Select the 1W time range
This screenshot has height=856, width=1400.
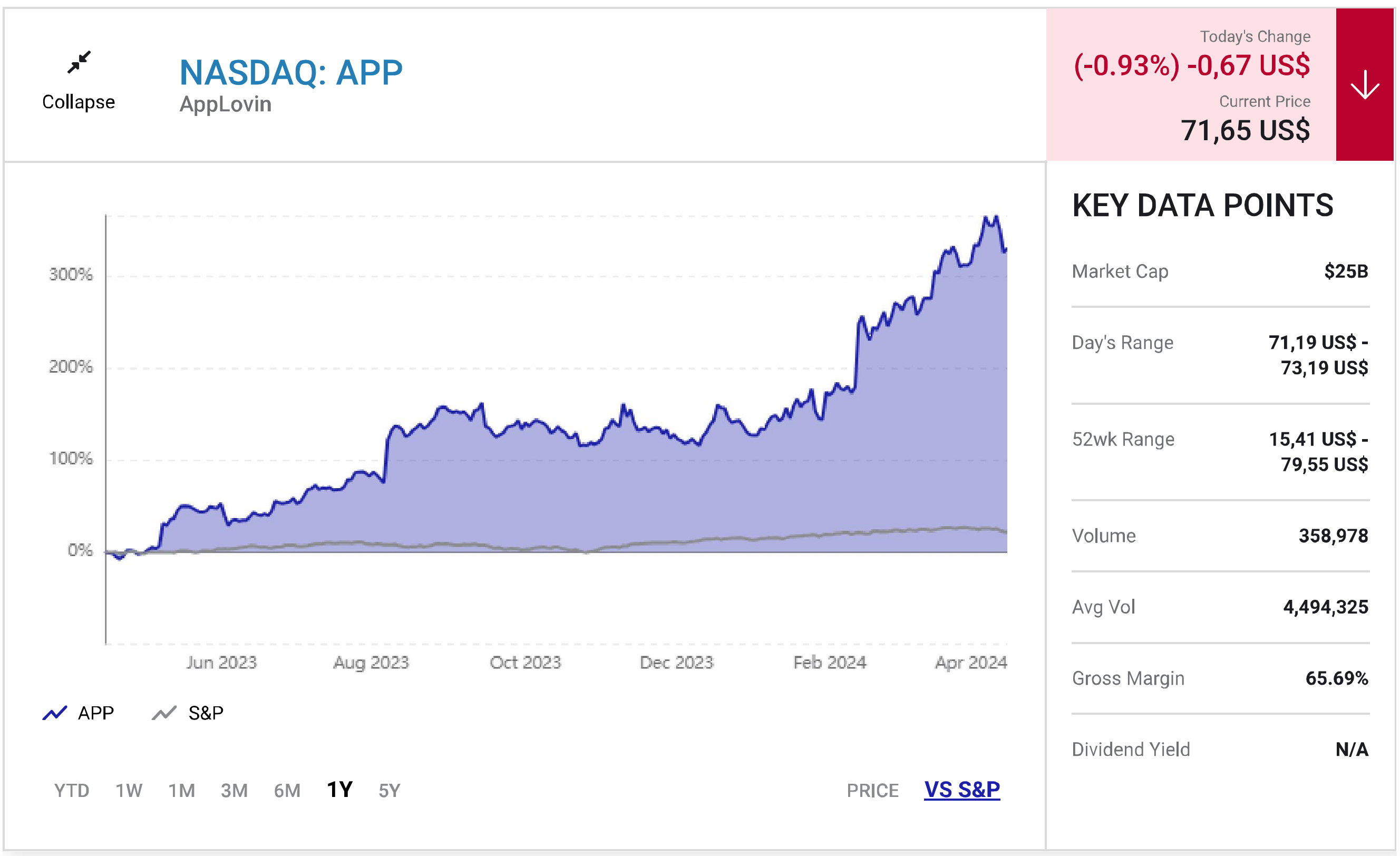[129, 791]
